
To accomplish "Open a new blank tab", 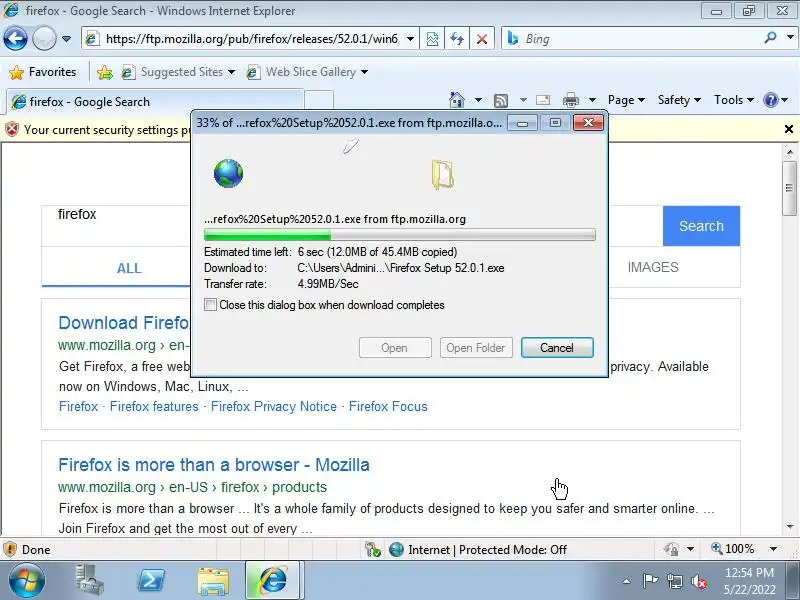I will 319,101.
